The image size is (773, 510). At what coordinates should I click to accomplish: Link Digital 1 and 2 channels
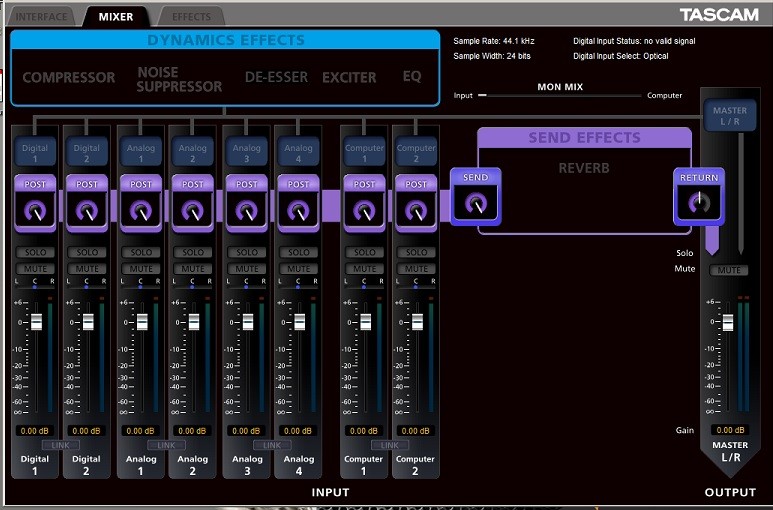(x=60, y=444)
